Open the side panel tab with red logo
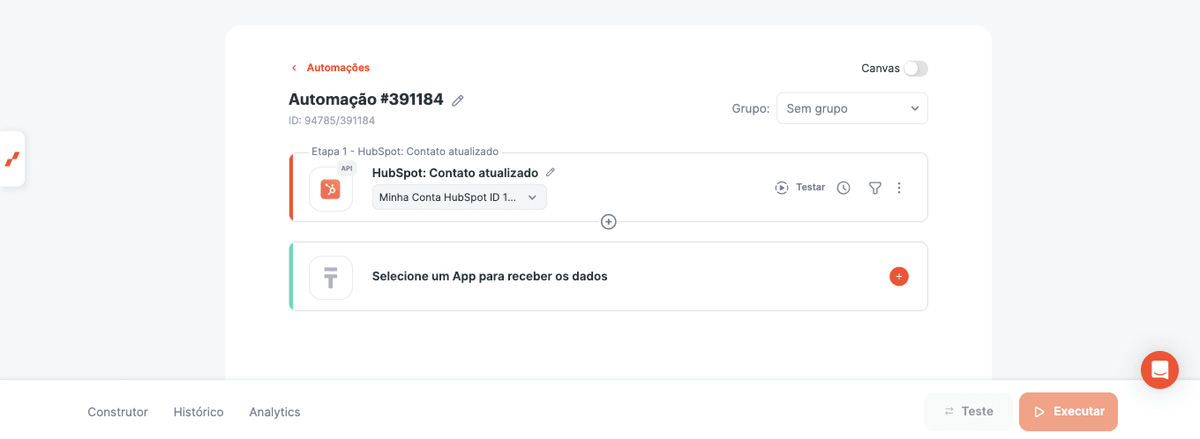 click(12, 159)
